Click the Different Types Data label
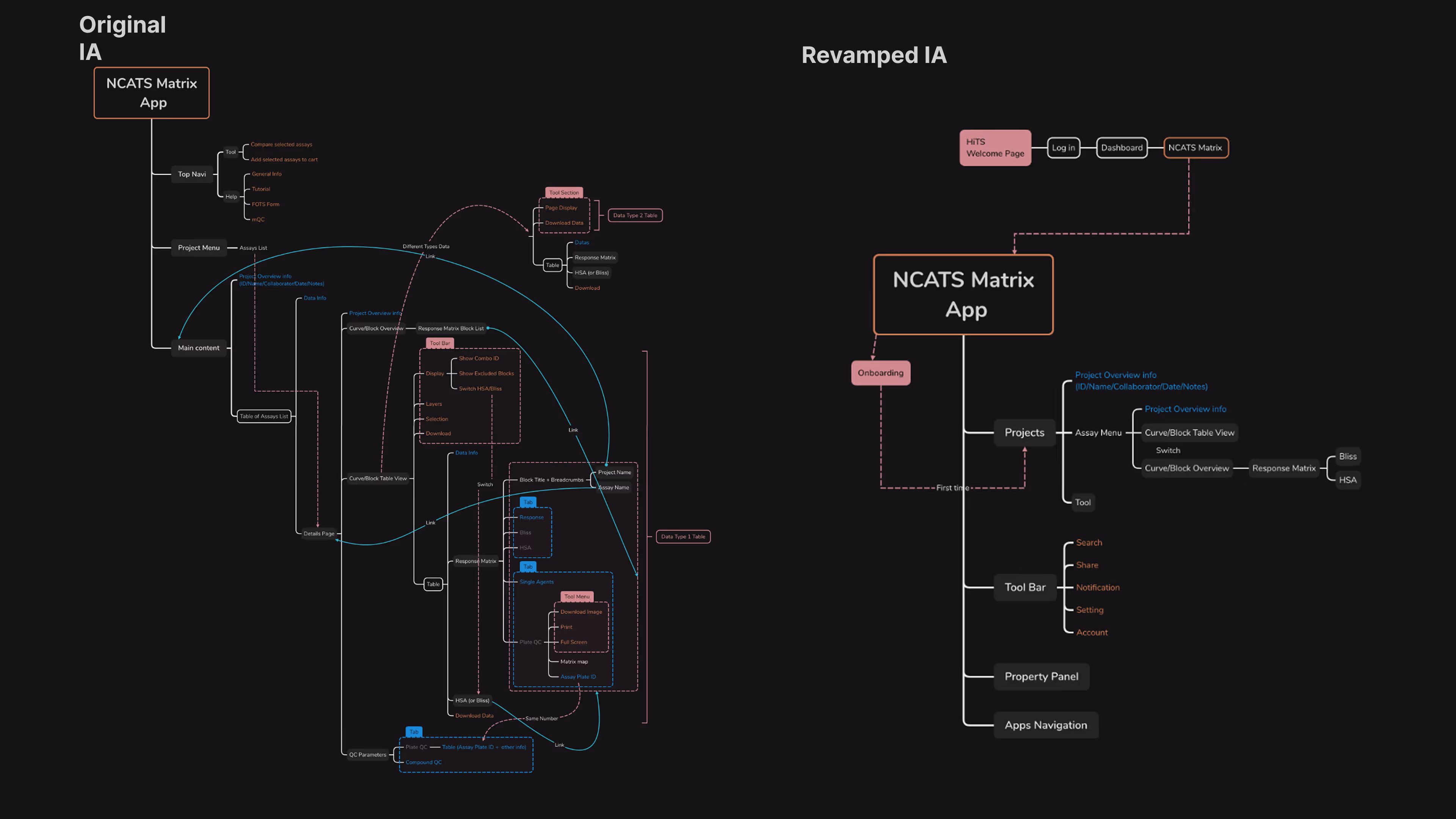The width and height of the screenshot is (1456, 819). pyautogui.click(x=425, y=246)
